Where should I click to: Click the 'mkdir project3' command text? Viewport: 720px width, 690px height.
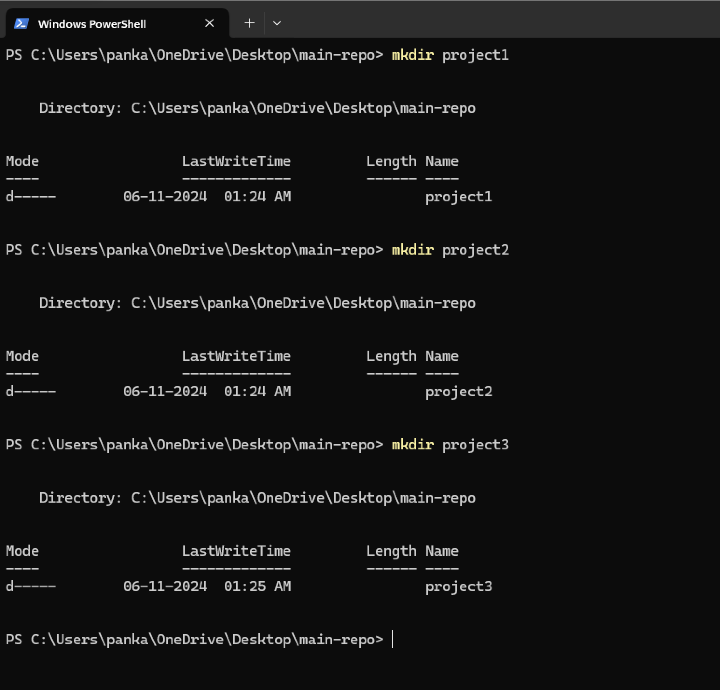pyautogui.click(x=450, y=444)
